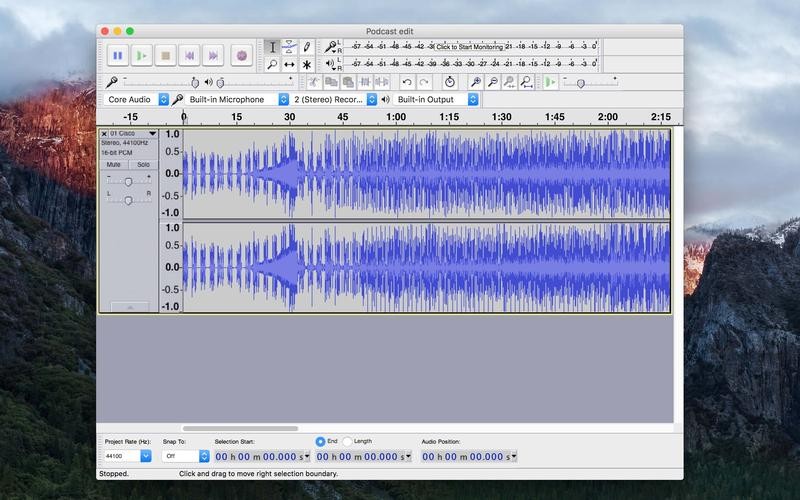Solo the 01 Cisco track
This screenshot has width=800, height=500.
143,164
